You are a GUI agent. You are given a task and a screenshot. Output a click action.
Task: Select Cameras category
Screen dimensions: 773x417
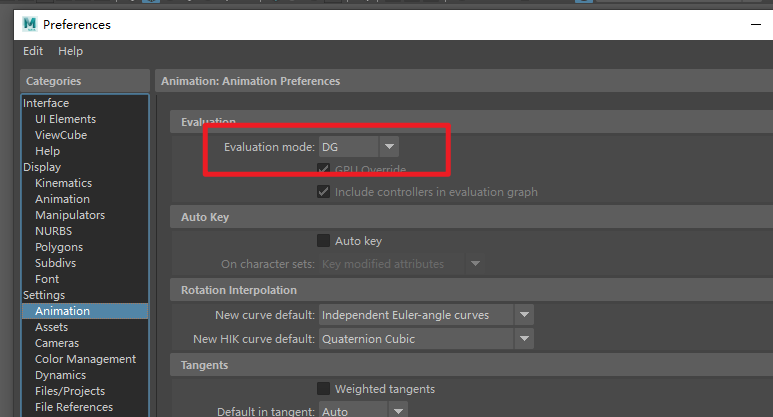pos(57,343)
